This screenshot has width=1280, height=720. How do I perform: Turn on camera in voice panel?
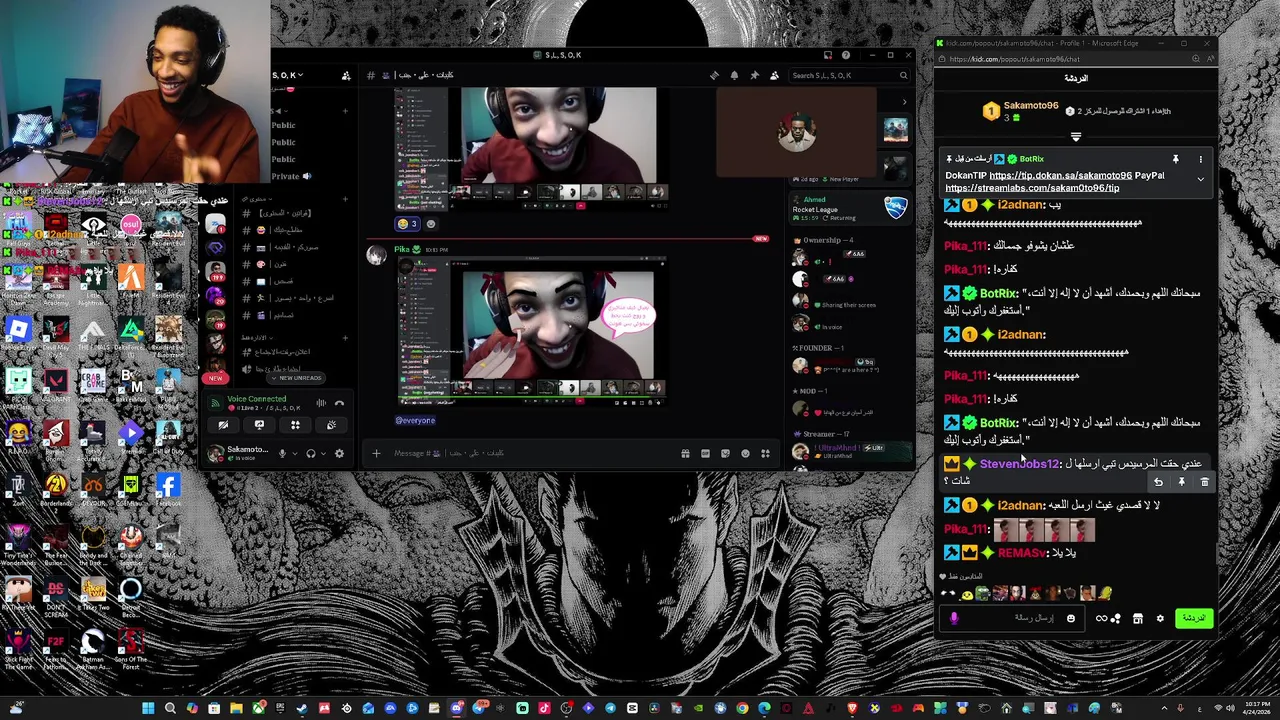[x=223, y=425]
